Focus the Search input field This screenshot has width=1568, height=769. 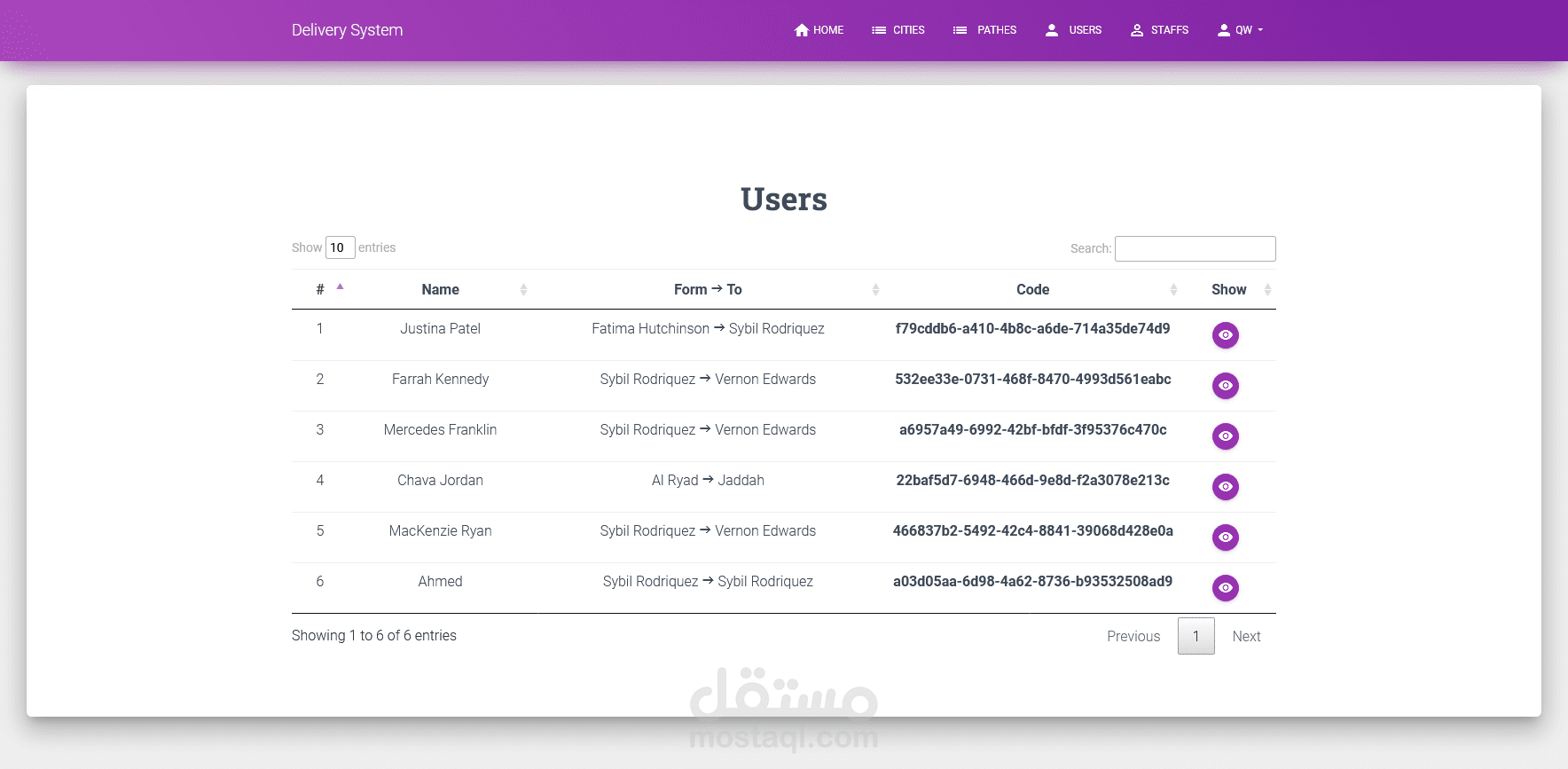[1195, 248]
